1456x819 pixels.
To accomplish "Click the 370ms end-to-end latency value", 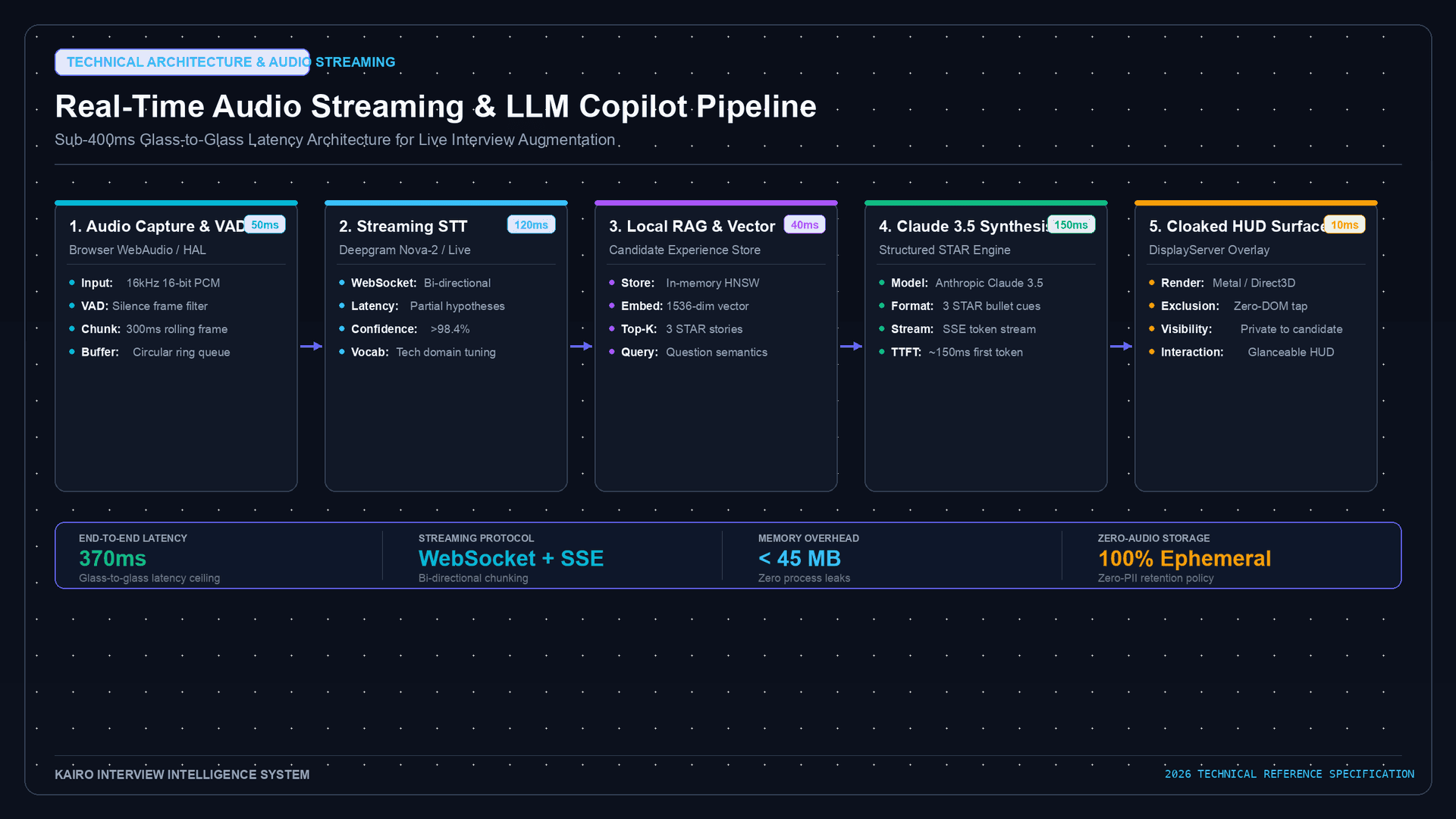I will tap(112, 558).
